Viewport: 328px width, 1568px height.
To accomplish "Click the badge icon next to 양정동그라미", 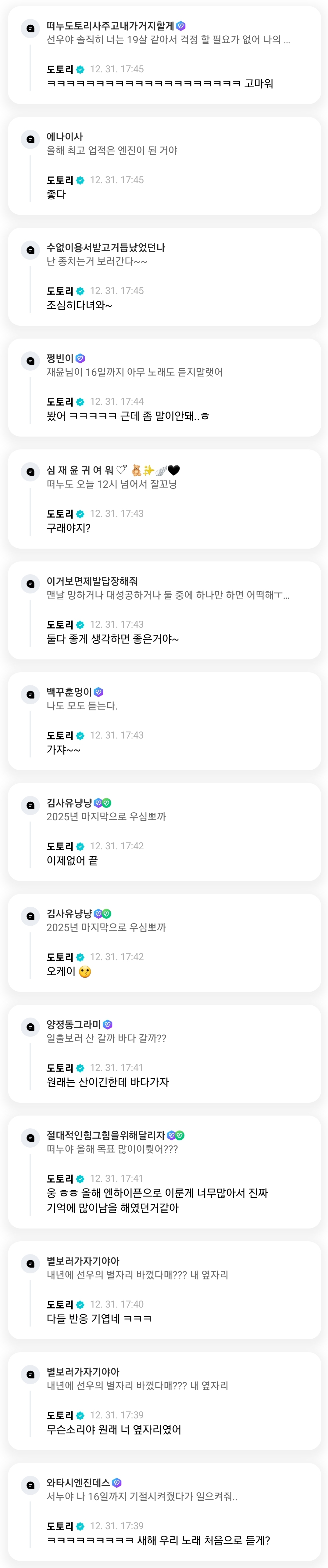I will click(x=108, y=1025).
